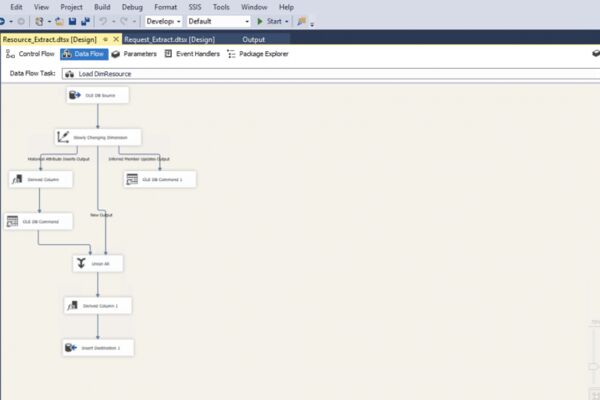The image size is (600, 400).
Task: Switch to the Data Flow designer tab
Action: click(84, 54)
